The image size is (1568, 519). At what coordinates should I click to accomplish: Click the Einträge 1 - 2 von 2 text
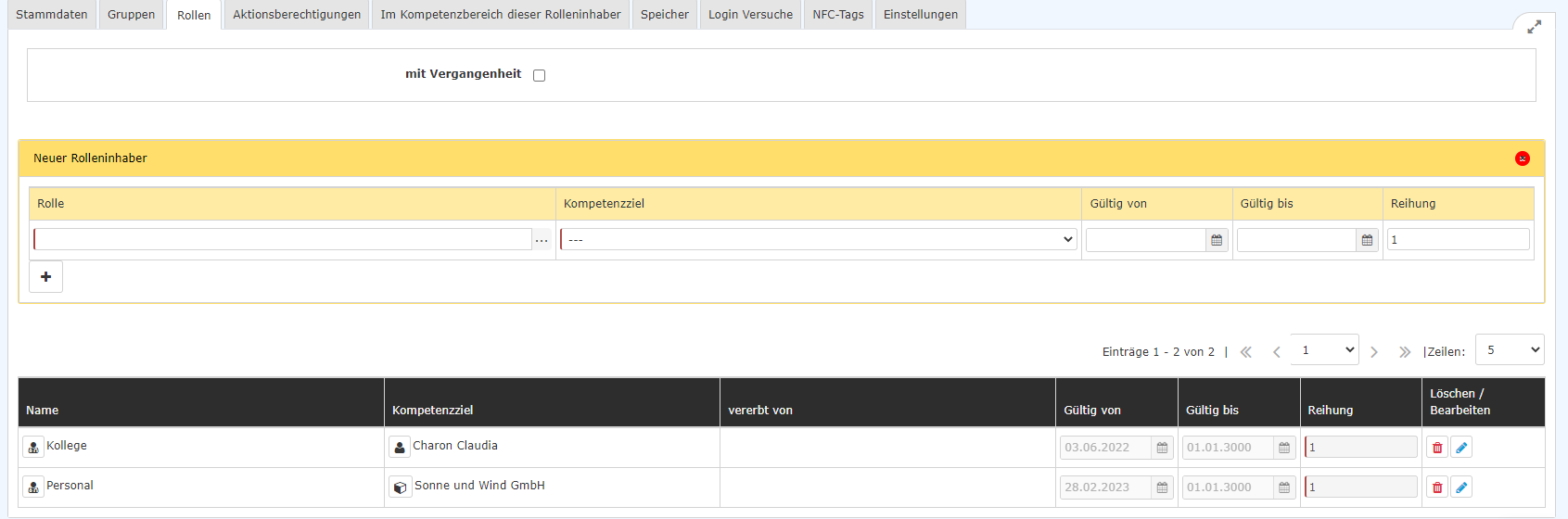click(x=1158, y=352)
